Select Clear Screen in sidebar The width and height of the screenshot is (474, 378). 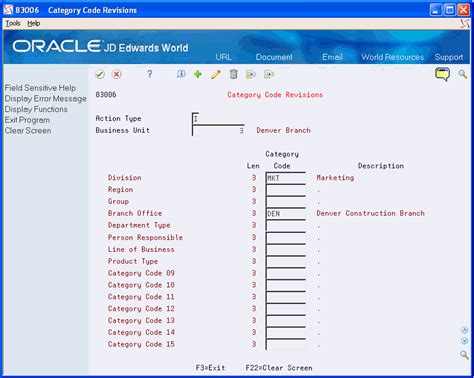28,131
